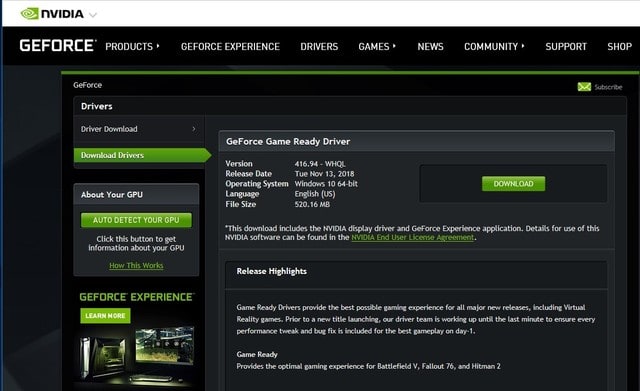Click the Drivers panel heading
The height and width of the screenshot is (391, 640).
click(97, 106)
